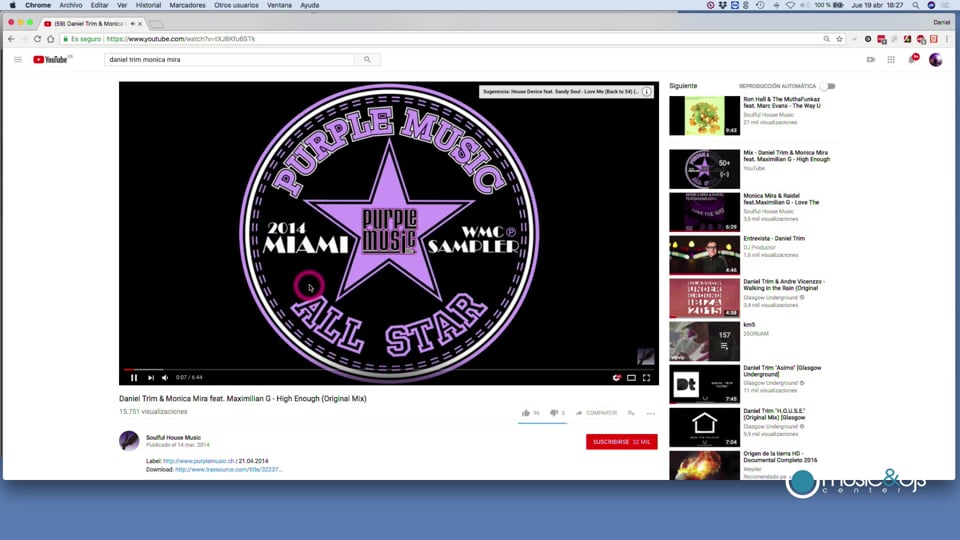
Task: Open the suggestion card info icon
Action: pyautogui.click(x=647, y=92)
